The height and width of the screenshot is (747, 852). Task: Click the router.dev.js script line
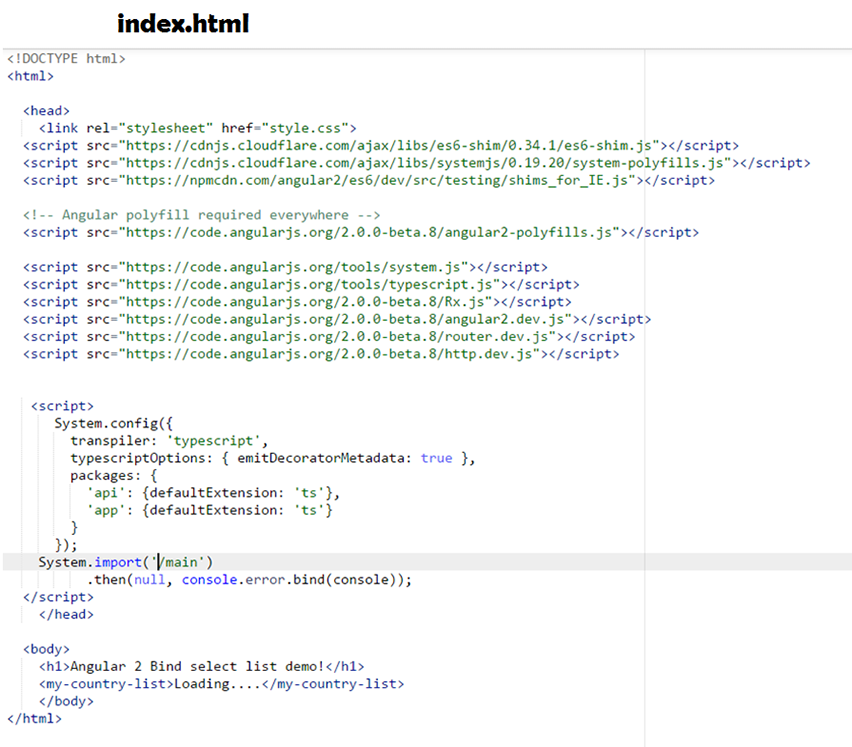pyautogui.click(x=329, y=337)
